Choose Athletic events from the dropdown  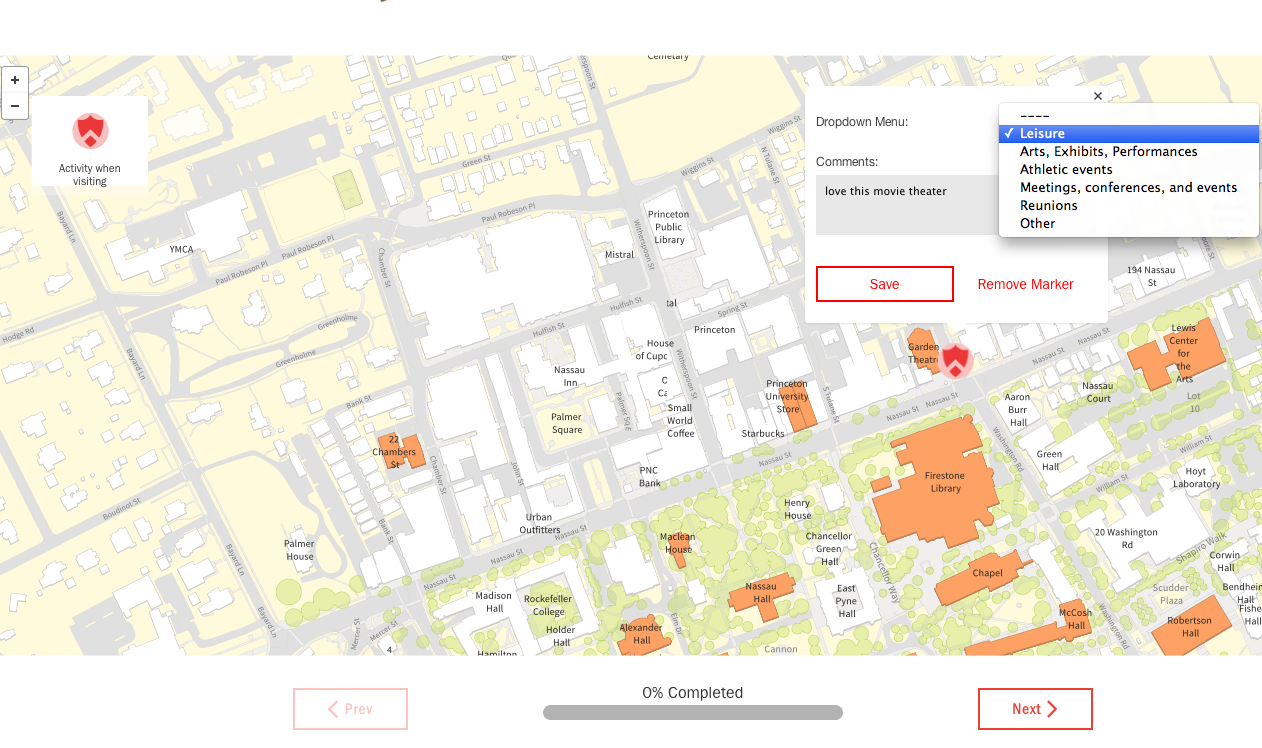(x=1066, y=170)
